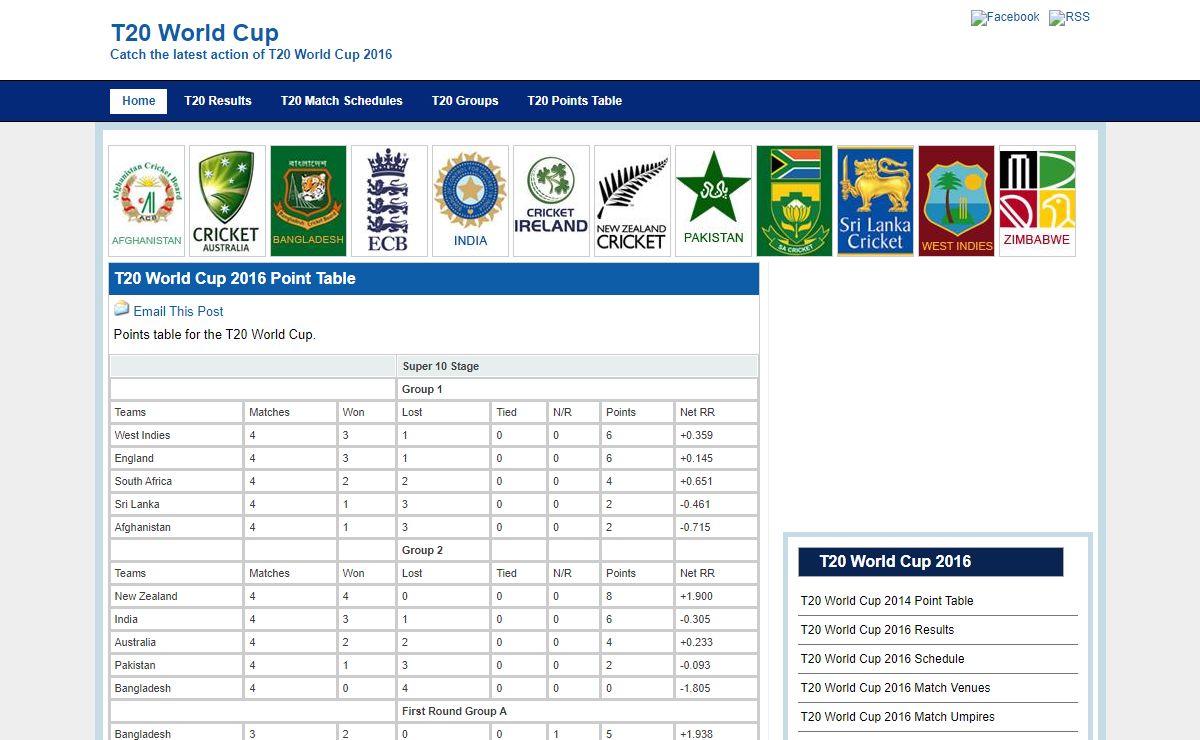This screenshot has height=740, width=1200.
Task: Open the T20 Results menu item
Action: click(218, 101)
